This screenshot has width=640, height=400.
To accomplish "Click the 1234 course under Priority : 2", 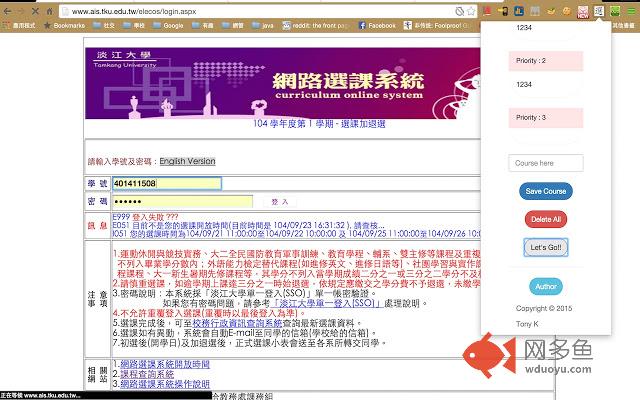I will (x=524, y=84).
